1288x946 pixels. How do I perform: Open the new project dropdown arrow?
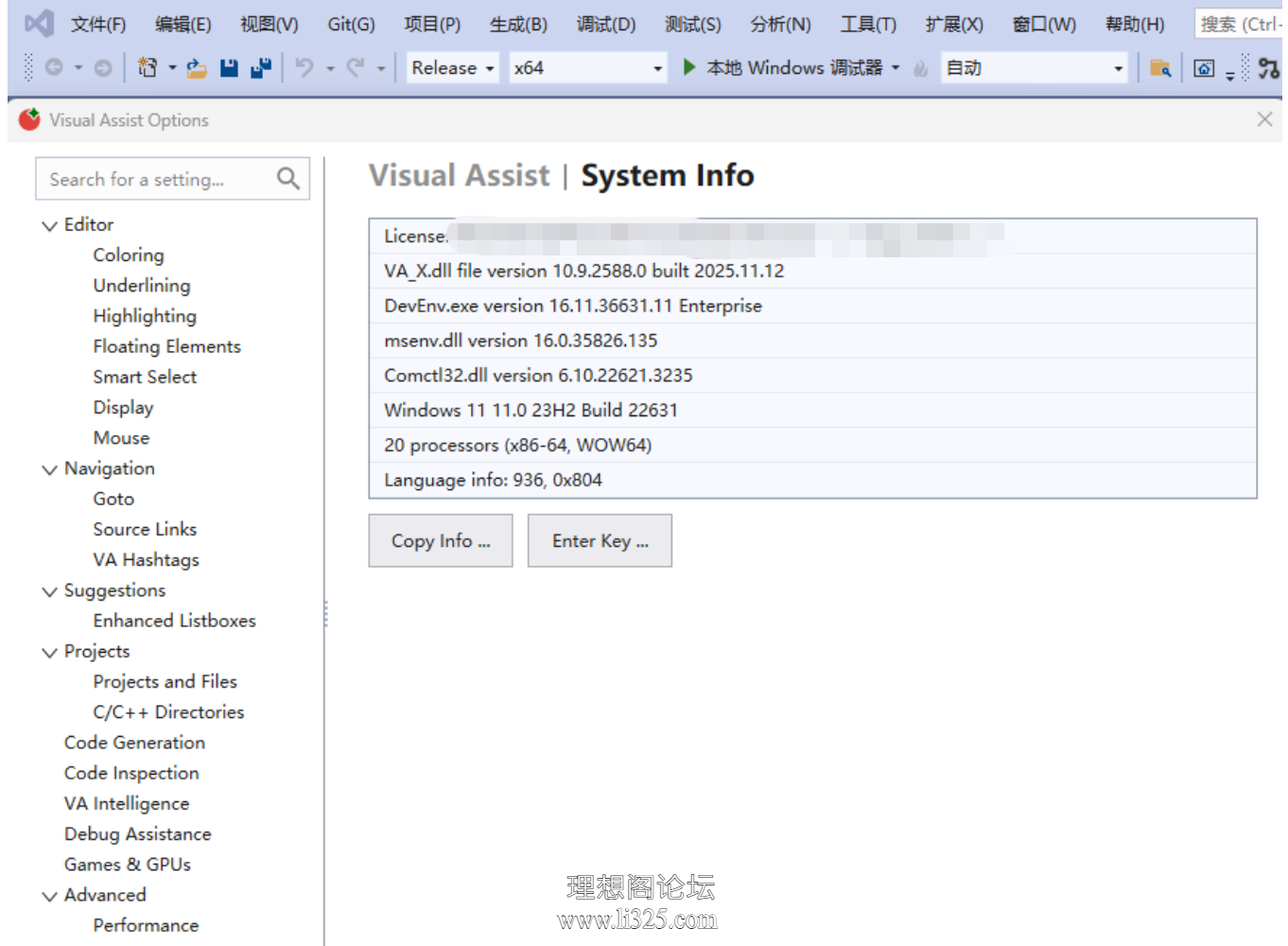pos(172,68)
